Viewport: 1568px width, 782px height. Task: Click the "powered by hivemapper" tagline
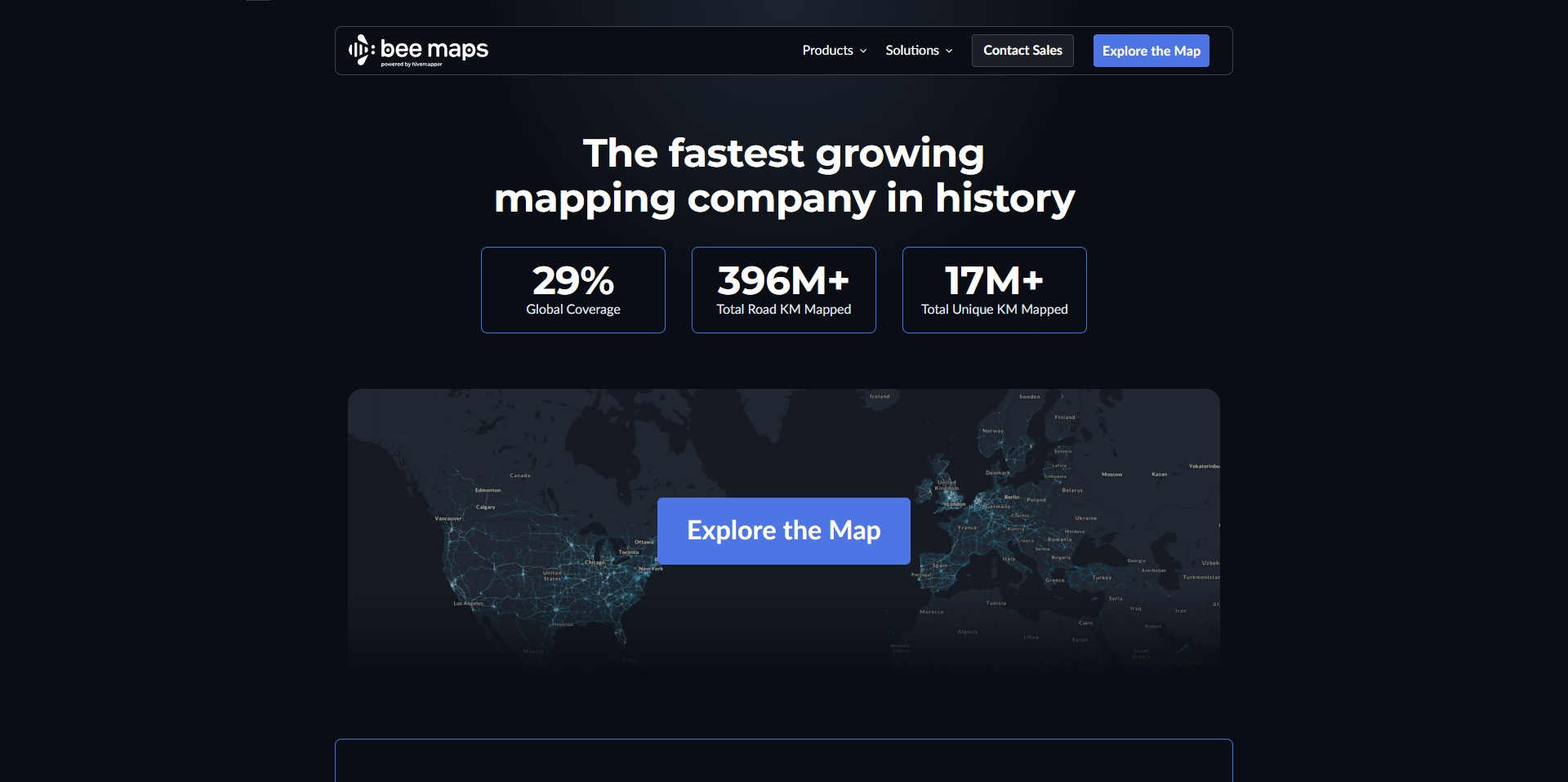point(412,65)
